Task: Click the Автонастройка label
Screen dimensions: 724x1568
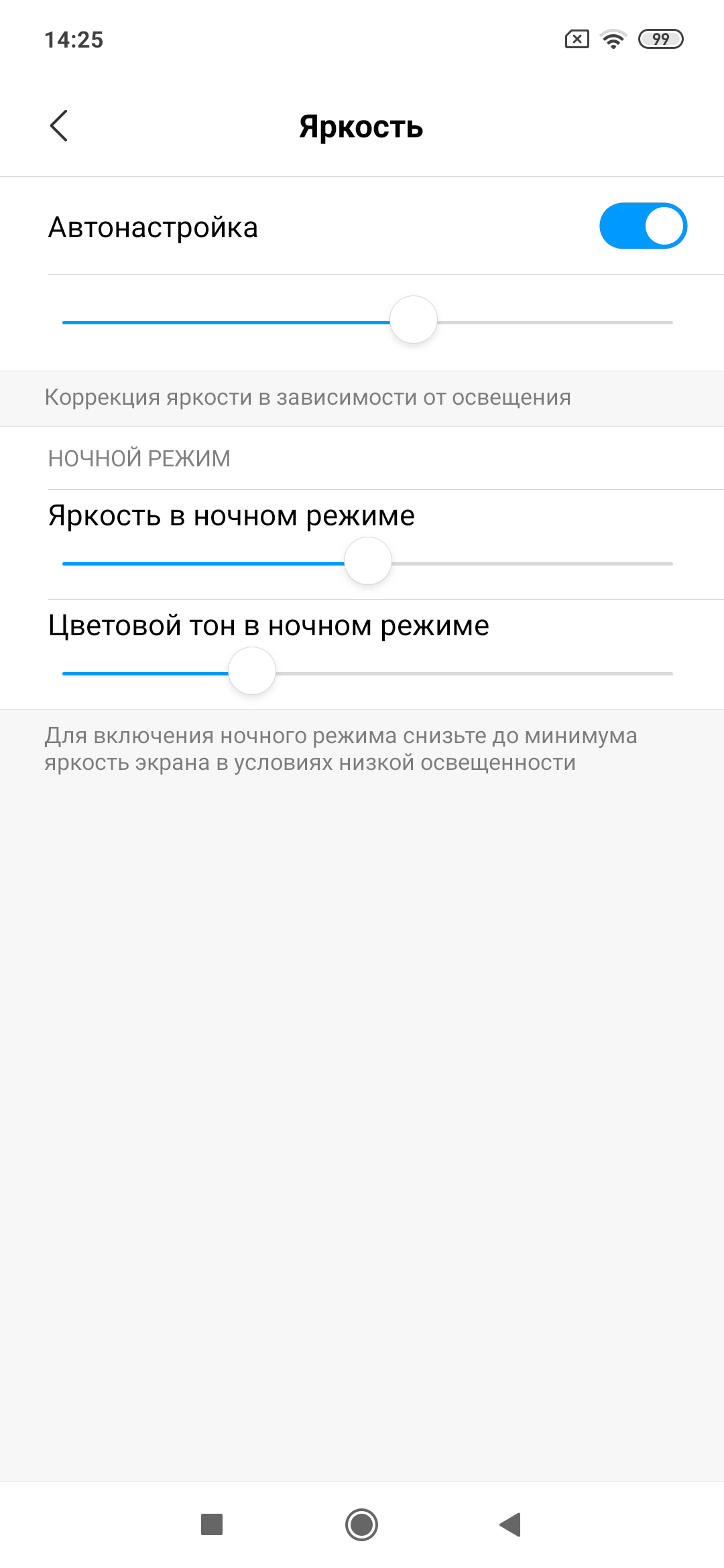Action: click(153, 227)
